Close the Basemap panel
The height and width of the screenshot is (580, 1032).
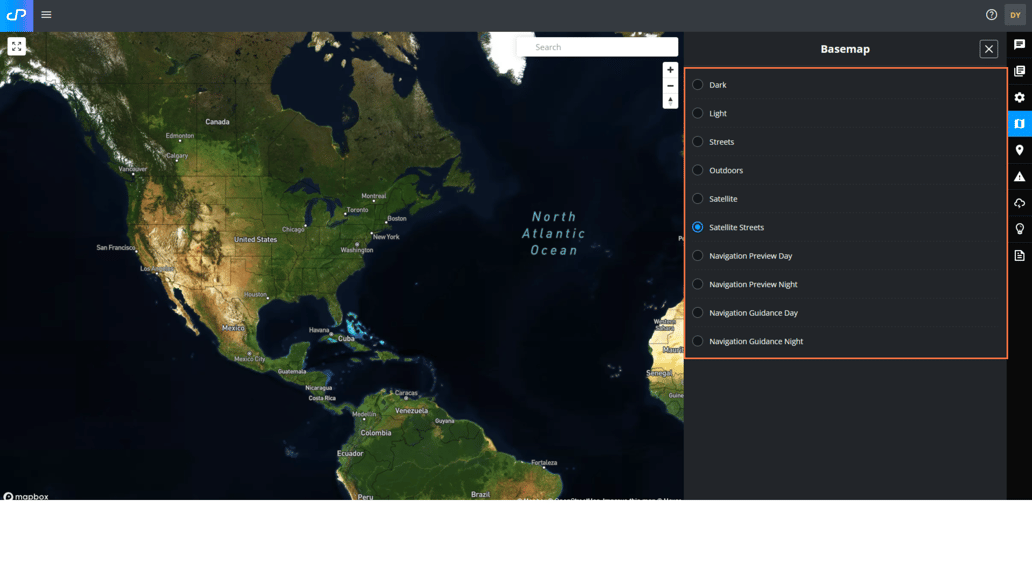988,49
